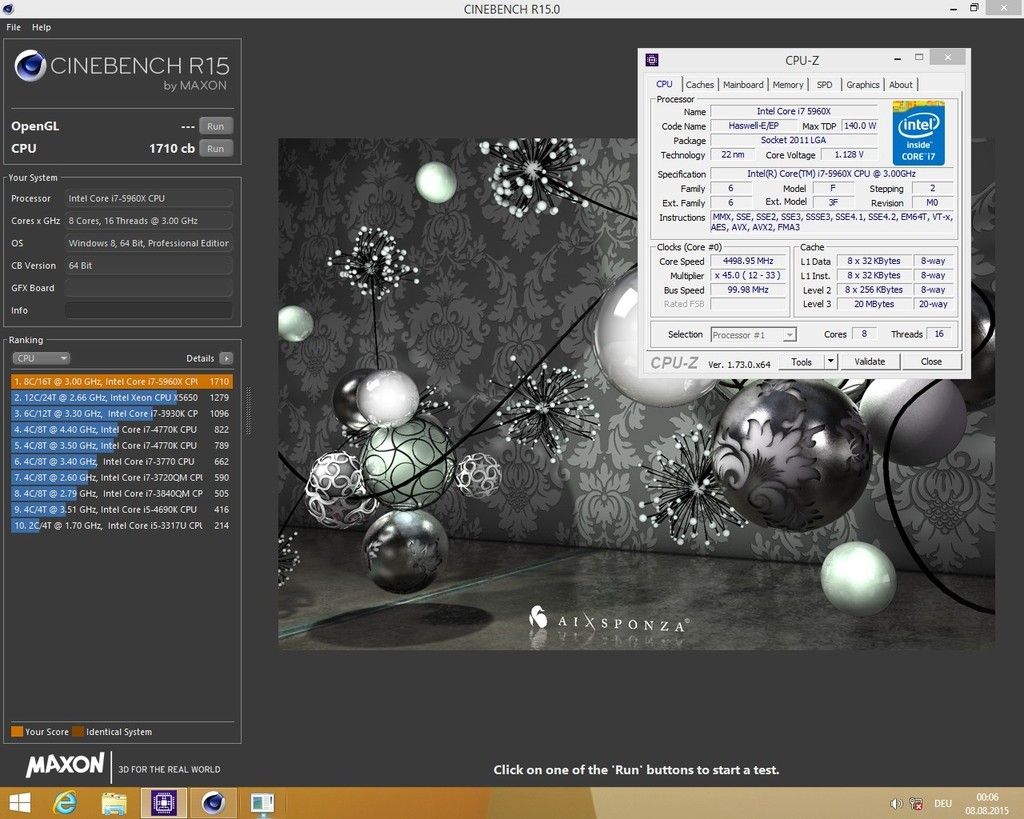Switch to Graphics tab in CPU-Z

[x=863, y=85]
